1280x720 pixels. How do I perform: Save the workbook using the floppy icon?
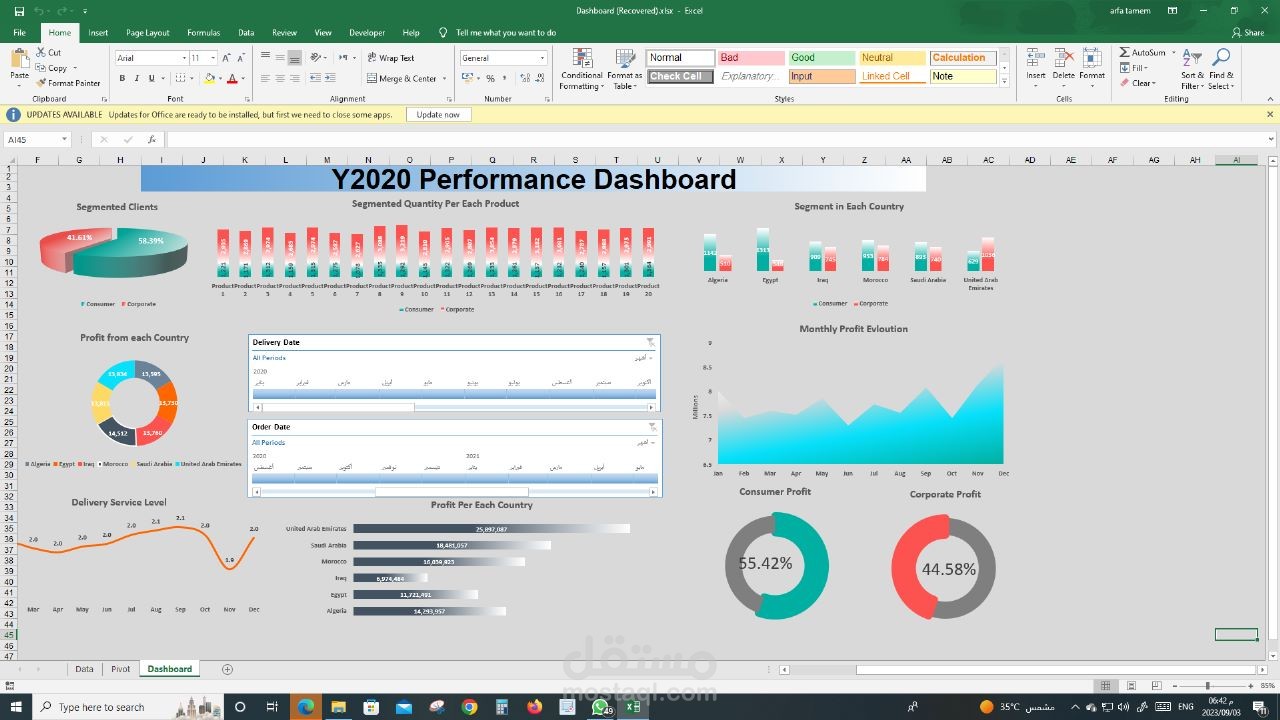(19, 11)
